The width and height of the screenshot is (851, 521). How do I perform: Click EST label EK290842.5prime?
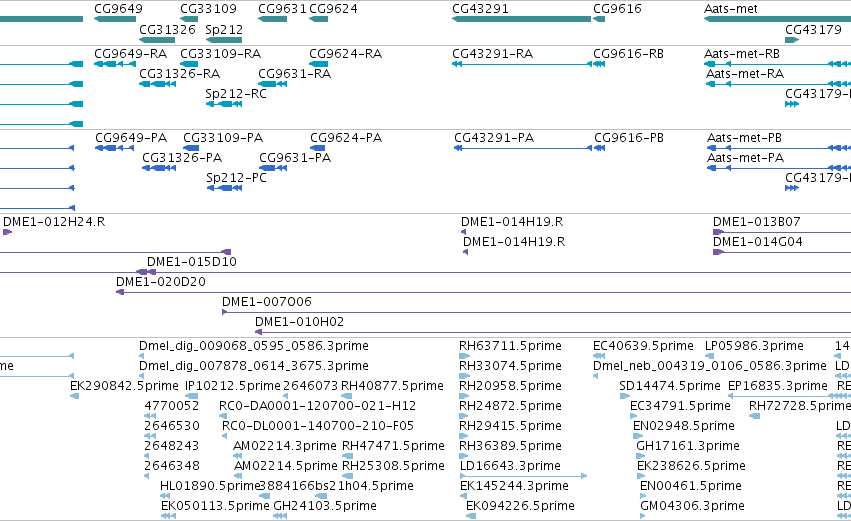point(124,386)
